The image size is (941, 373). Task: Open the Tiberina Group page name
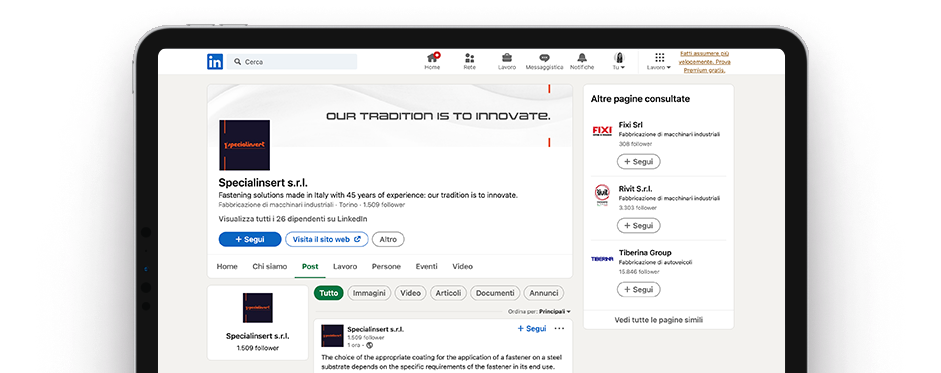(x=645, y=253)
